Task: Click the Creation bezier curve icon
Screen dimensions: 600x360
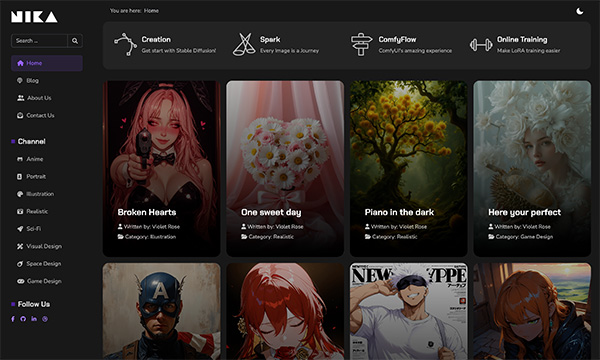Action: coord(125,44)
